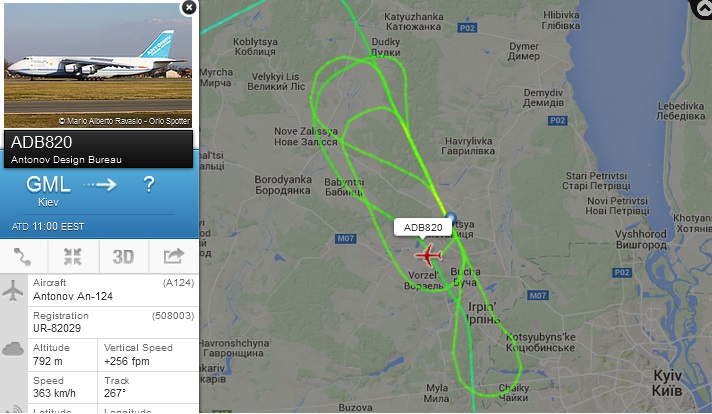Click the Antonov An-124 aircraft field
This screenshot has height=414, width=712.
114,290
